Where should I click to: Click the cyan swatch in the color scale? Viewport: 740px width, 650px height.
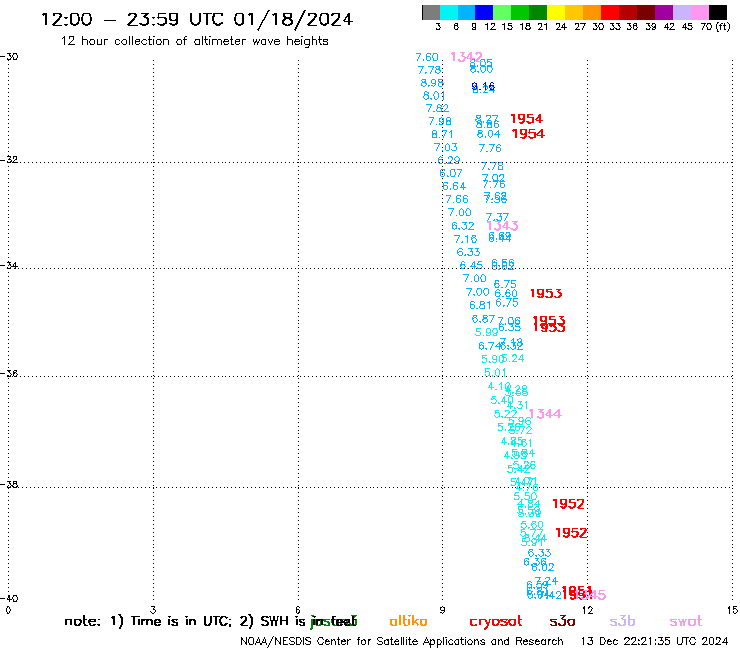(x=449, y=12)
